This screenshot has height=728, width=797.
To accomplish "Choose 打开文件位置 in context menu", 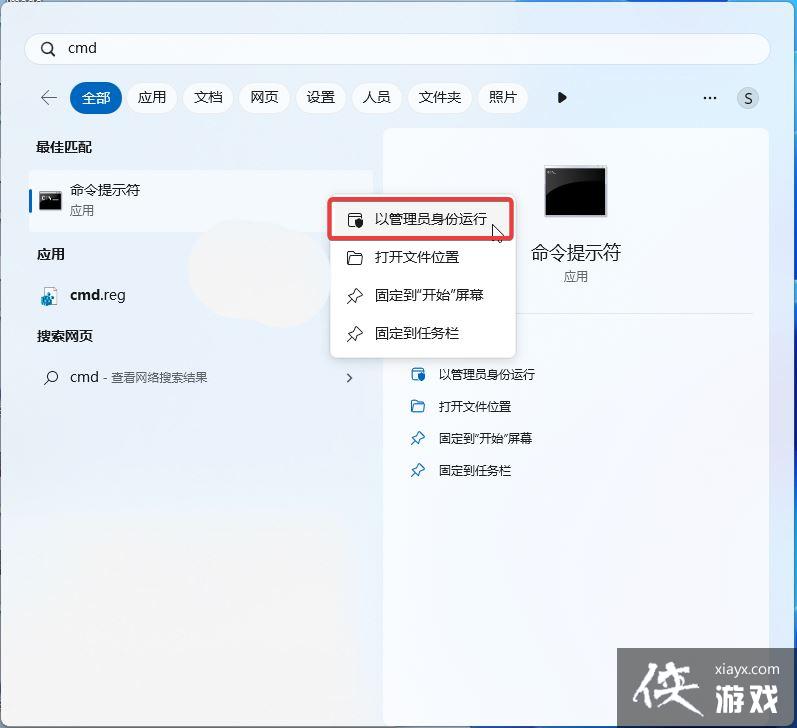I will [423, 257].
